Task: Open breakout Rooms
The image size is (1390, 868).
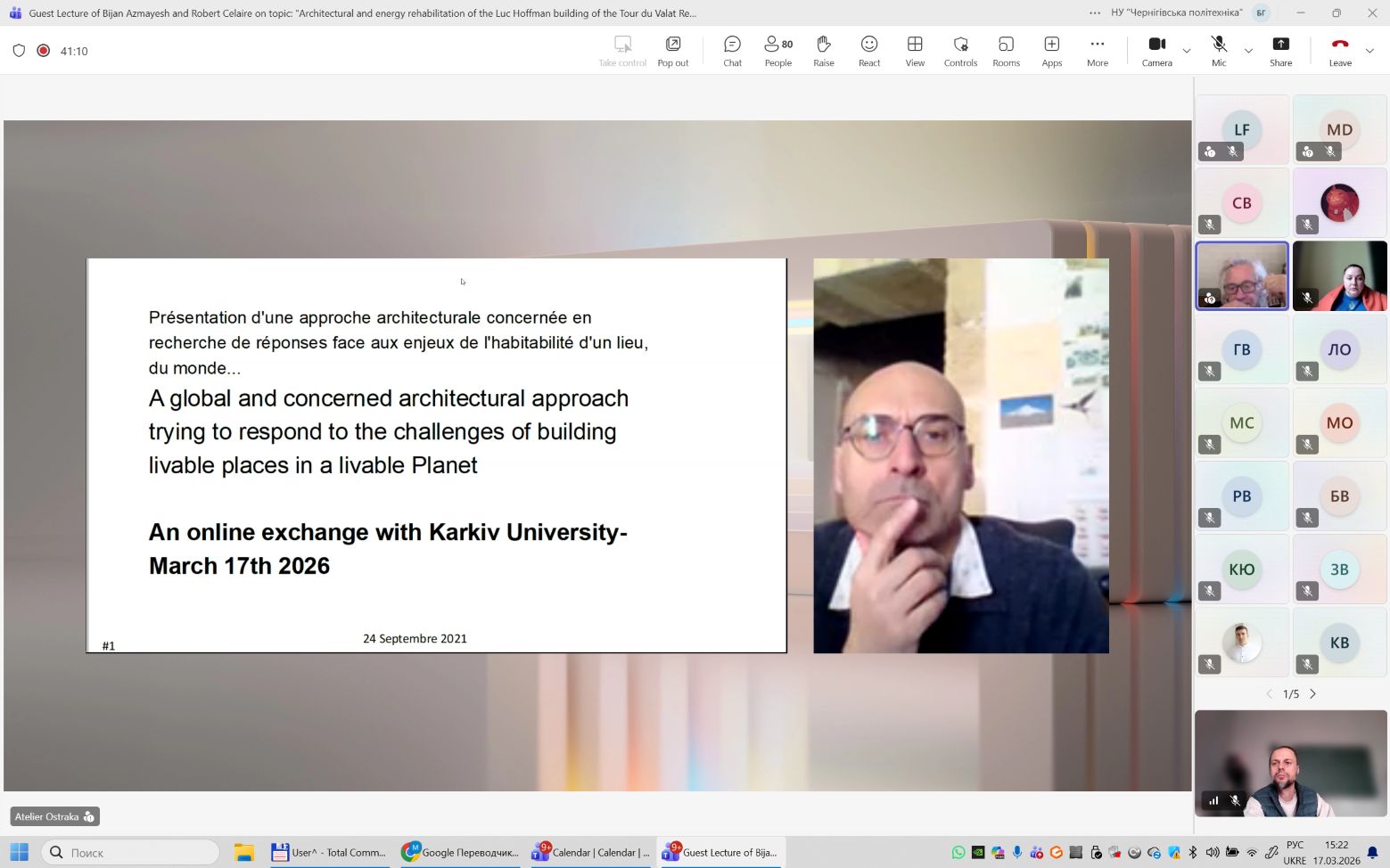Action: tap(1006, 51)
